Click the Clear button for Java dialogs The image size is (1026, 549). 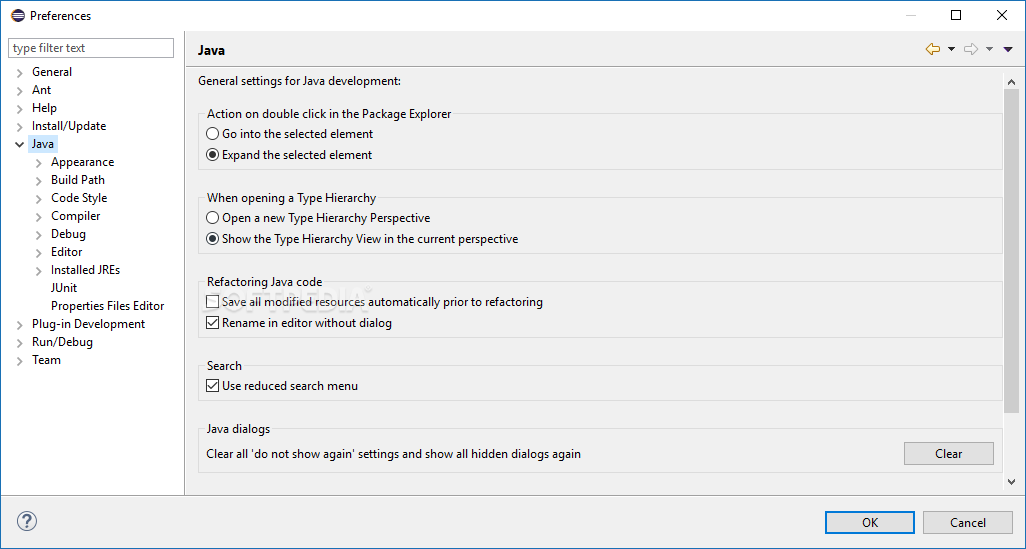(x=949, y=453)
